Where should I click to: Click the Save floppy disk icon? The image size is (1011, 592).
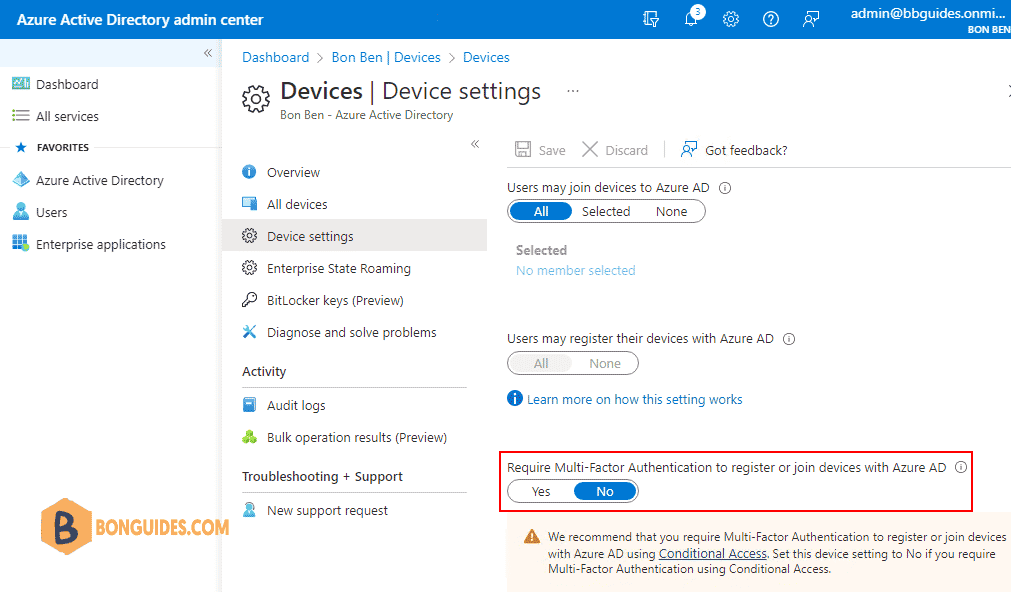(x=523, y=150)
